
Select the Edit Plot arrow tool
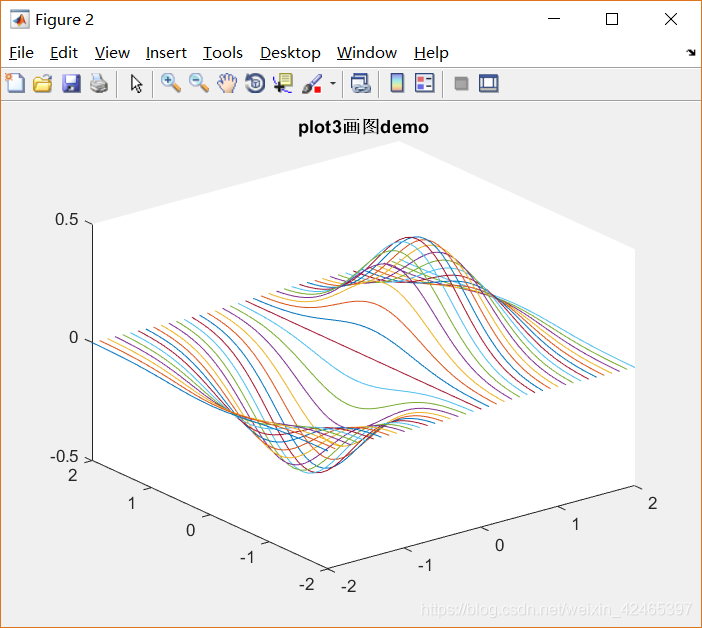pos(136,84)
